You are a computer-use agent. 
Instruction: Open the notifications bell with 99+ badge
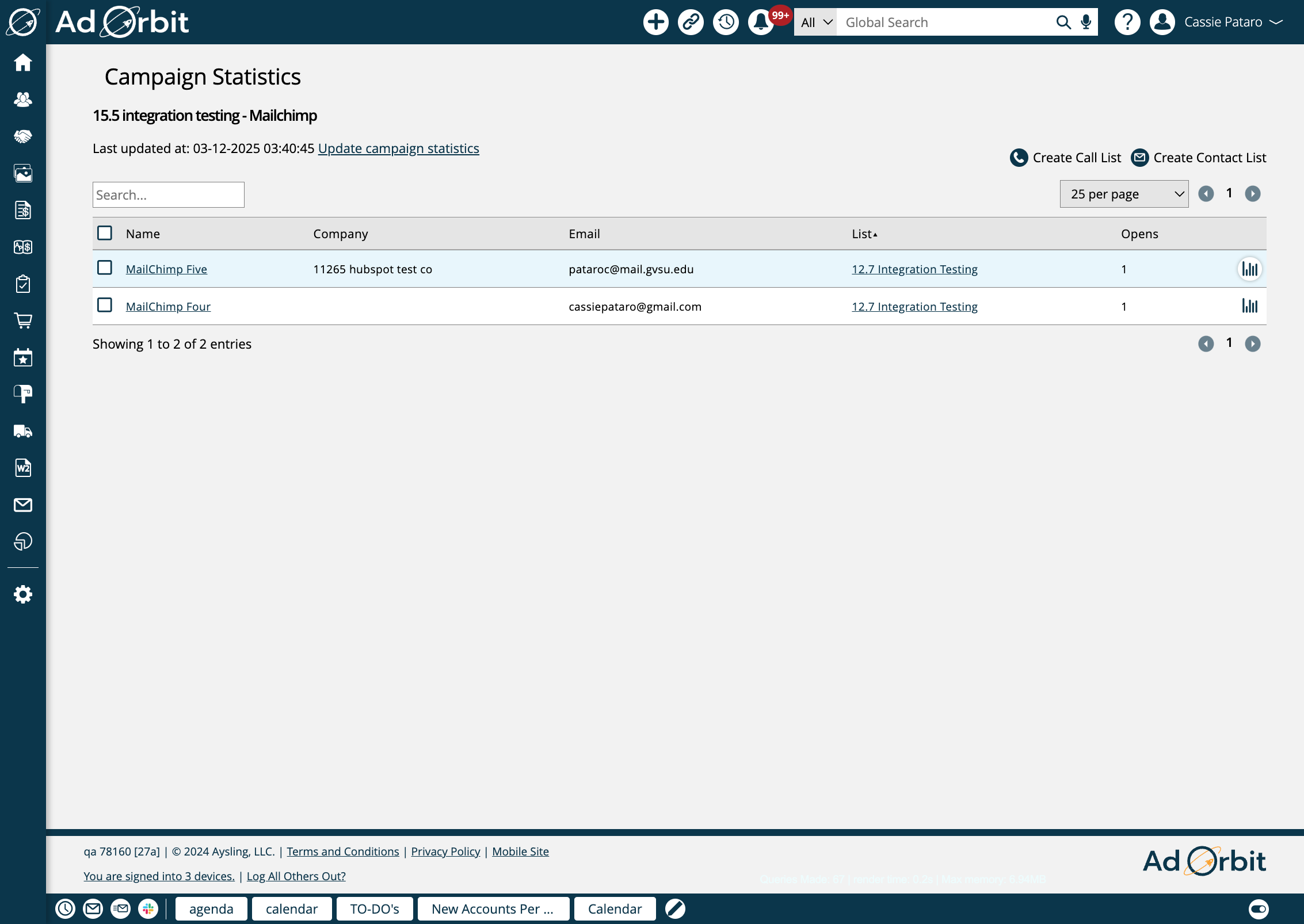click(x=761, y=22)
